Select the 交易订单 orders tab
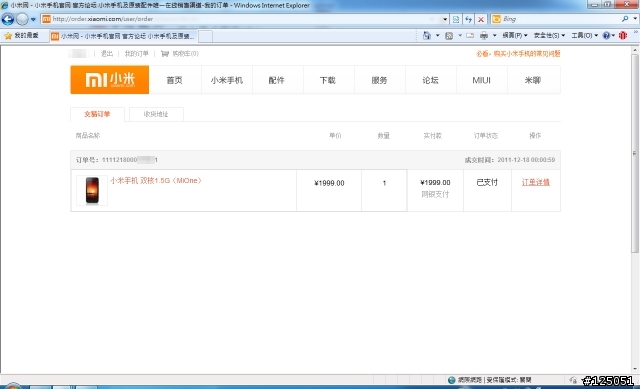640x389 pixels. tap(97, 114)
